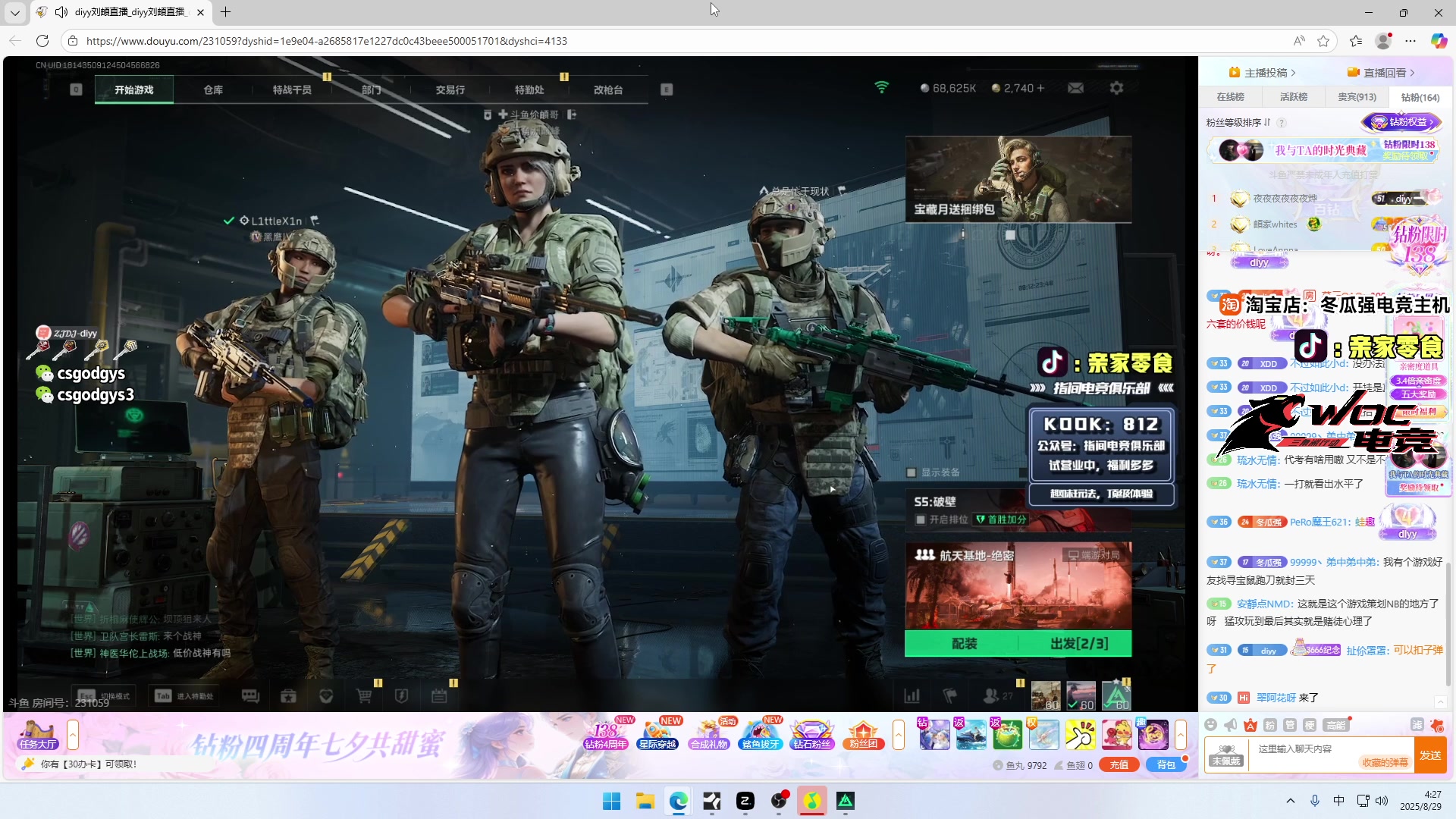Click the game's 特勤处 tab

(529, 89)
